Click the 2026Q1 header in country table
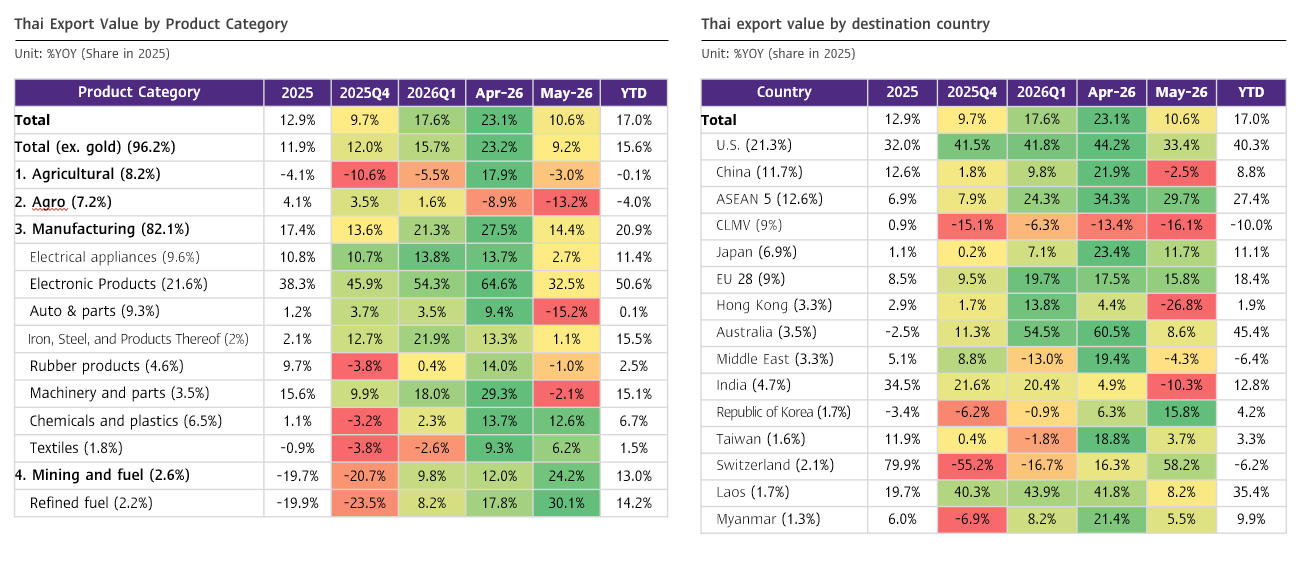The image size is (1303, 566). pyautogui.click(x=1042, y=92)
